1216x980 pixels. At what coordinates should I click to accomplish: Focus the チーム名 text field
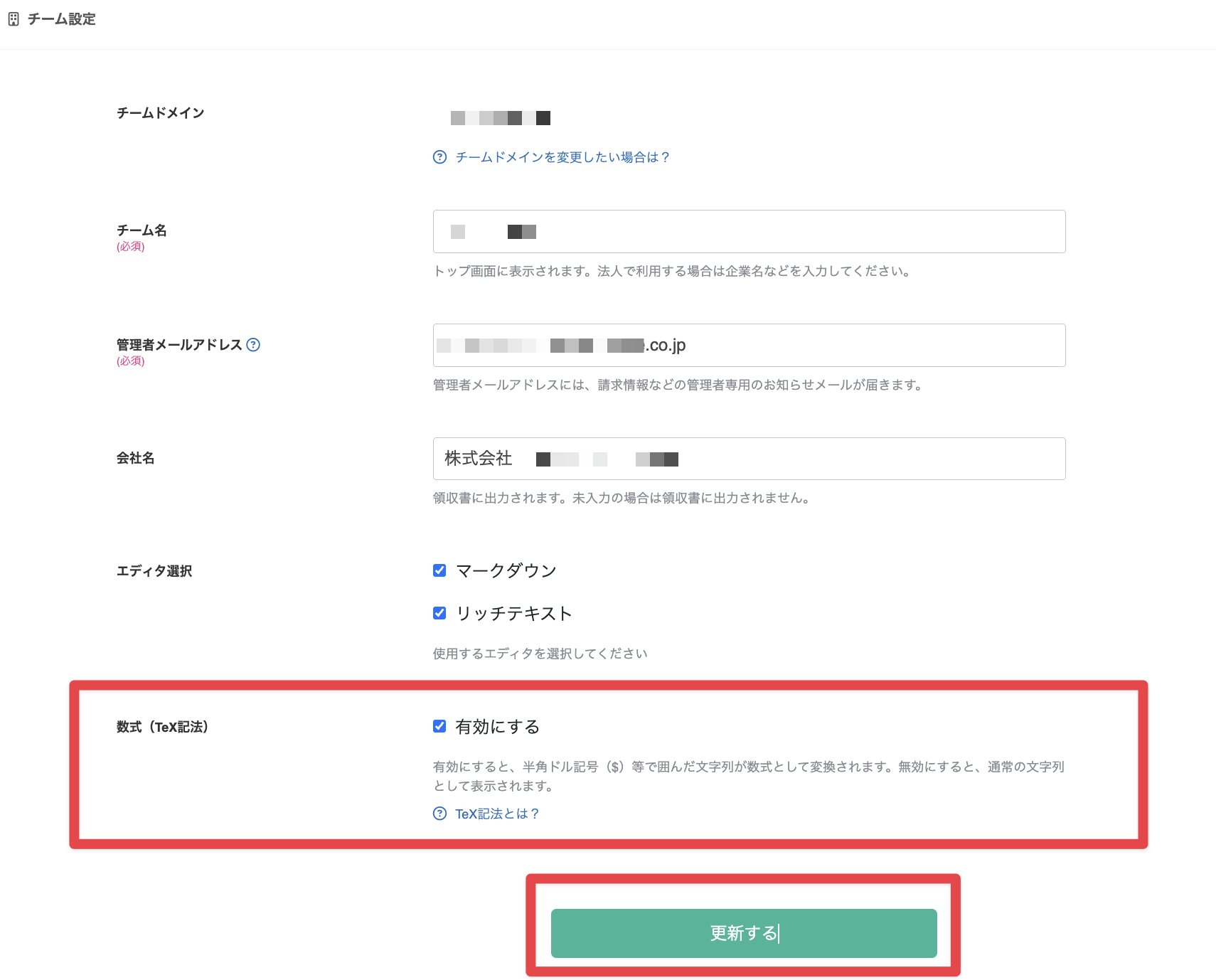[749, 231]
